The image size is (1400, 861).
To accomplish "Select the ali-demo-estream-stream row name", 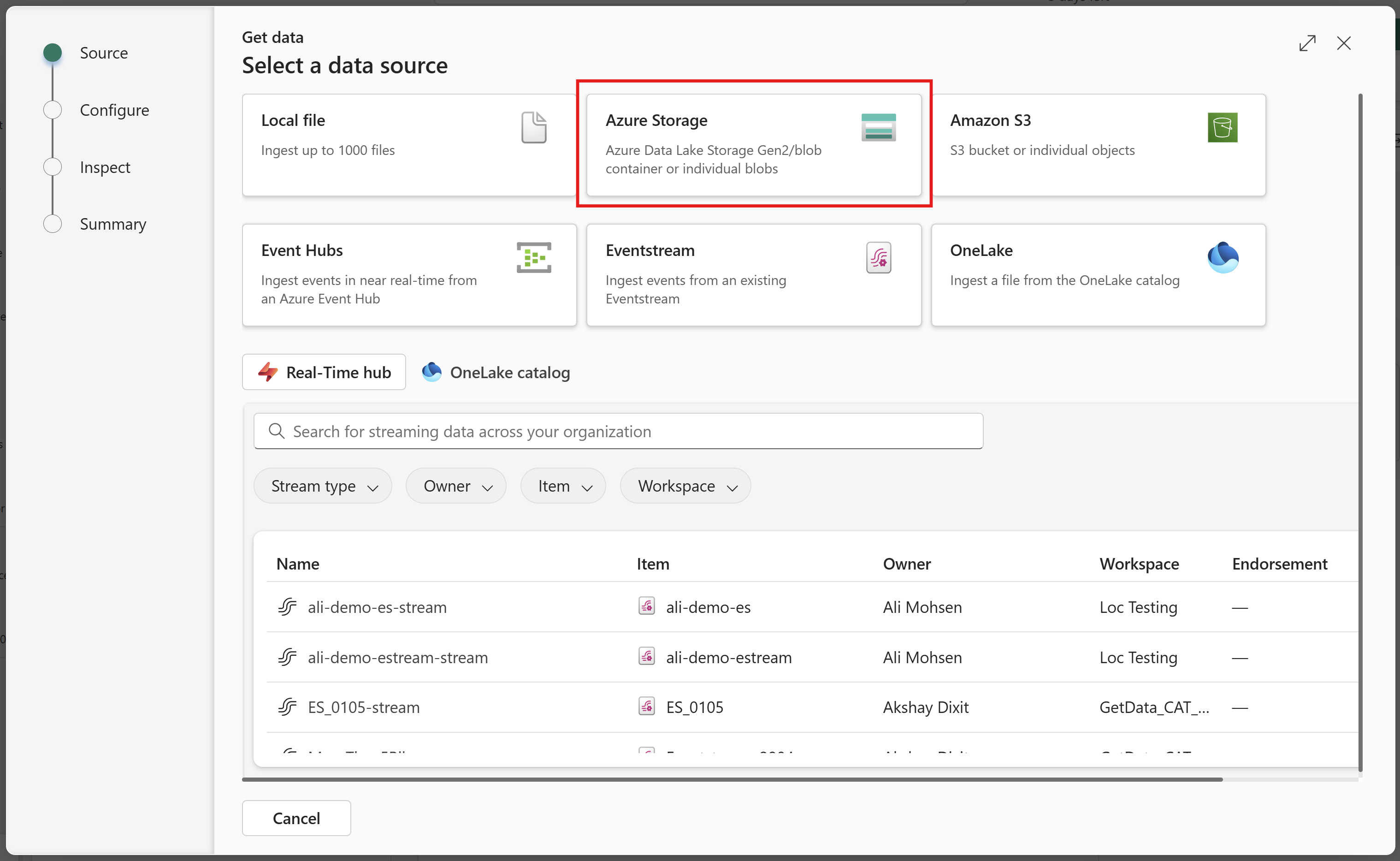I will (398, 657).
